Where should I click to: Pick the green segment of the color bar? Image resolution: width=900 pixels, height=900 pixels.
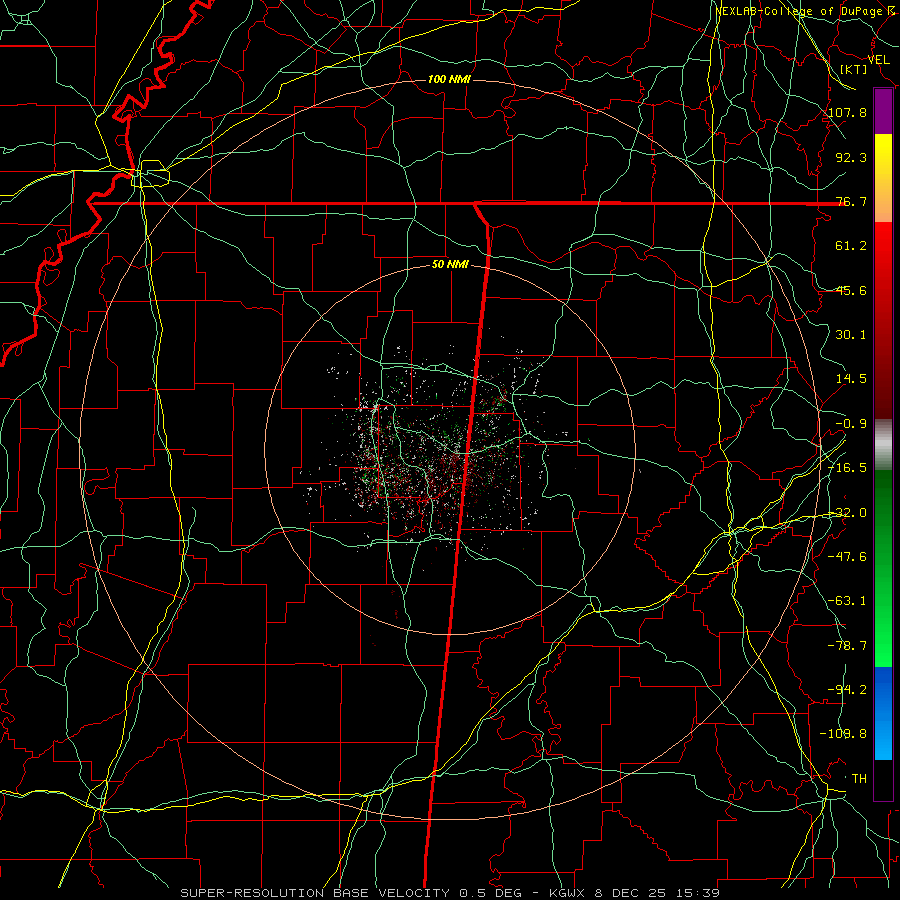pyautogui.click(x=883, y=568)
